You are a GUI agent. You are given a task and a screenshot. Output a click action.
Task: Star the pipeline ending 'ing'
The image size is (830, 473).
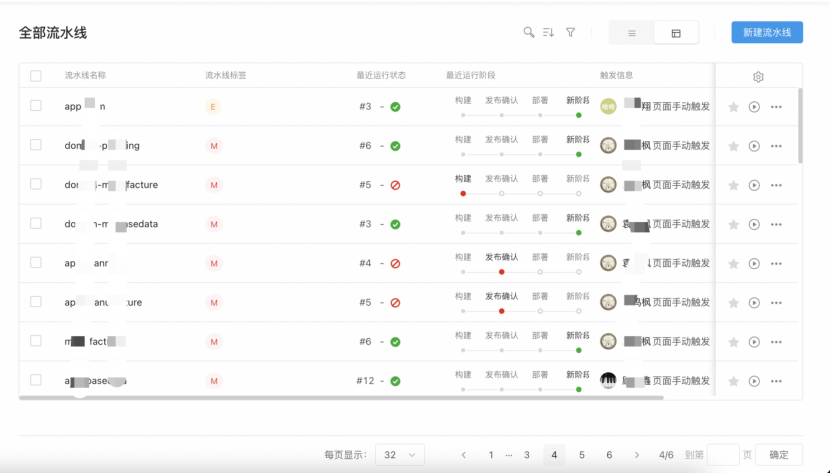733,146
